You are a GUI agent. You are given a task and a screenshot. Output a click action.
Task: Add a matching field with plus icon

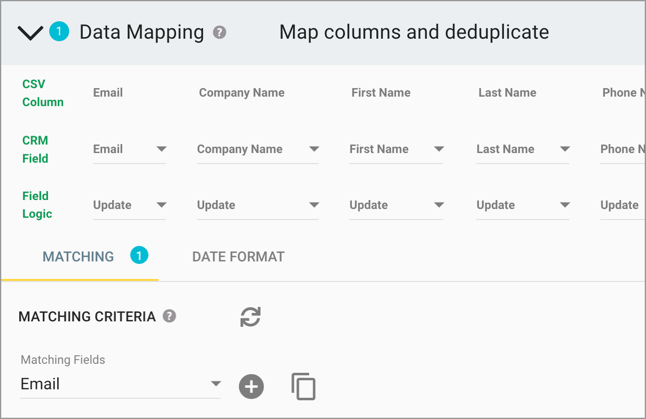pyautogui.click(x=251, y=386)
